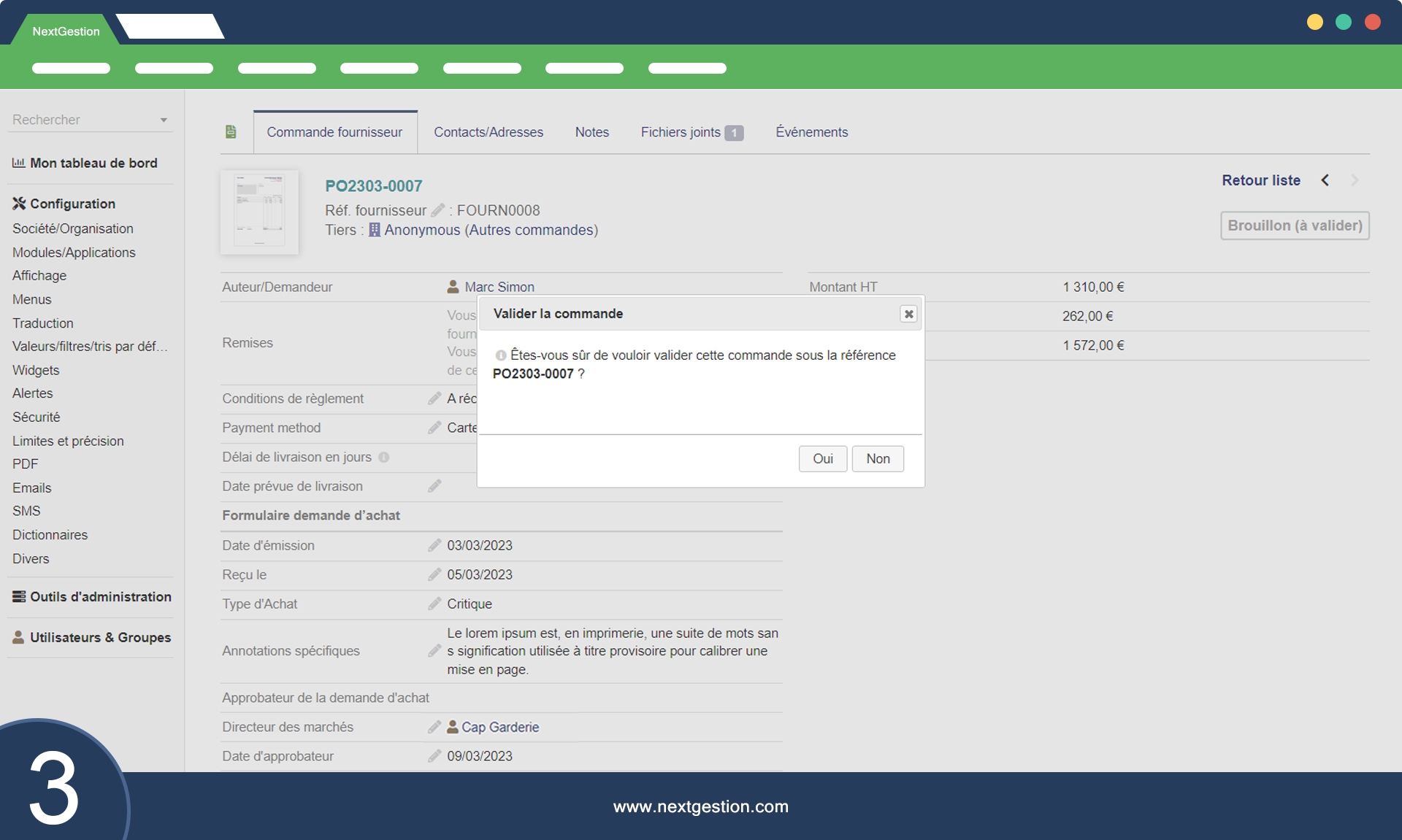Go to previous record with left chevron

coord(1325,180)
